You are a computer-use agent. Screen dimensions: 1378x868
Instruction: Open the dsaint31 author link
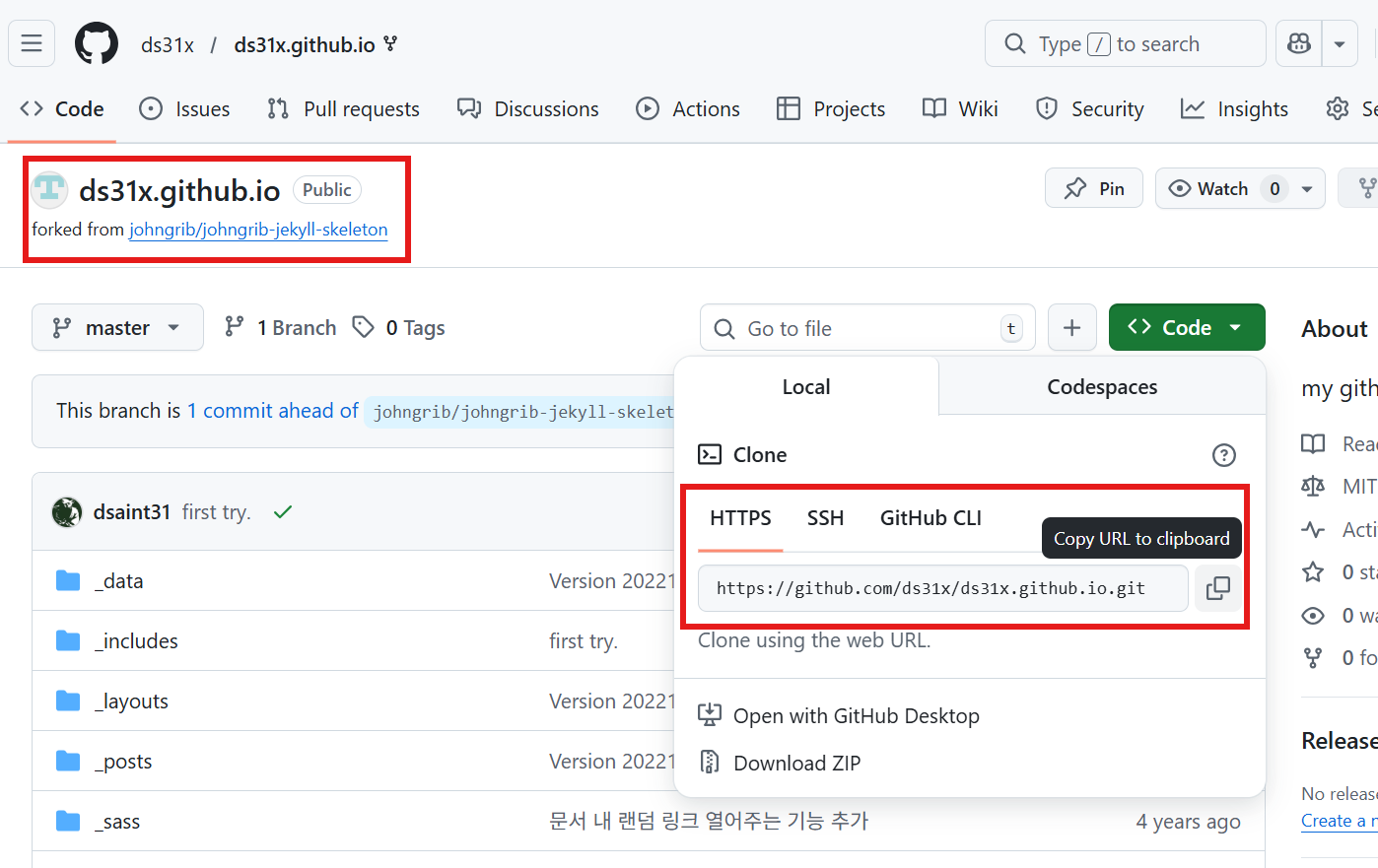132,512
